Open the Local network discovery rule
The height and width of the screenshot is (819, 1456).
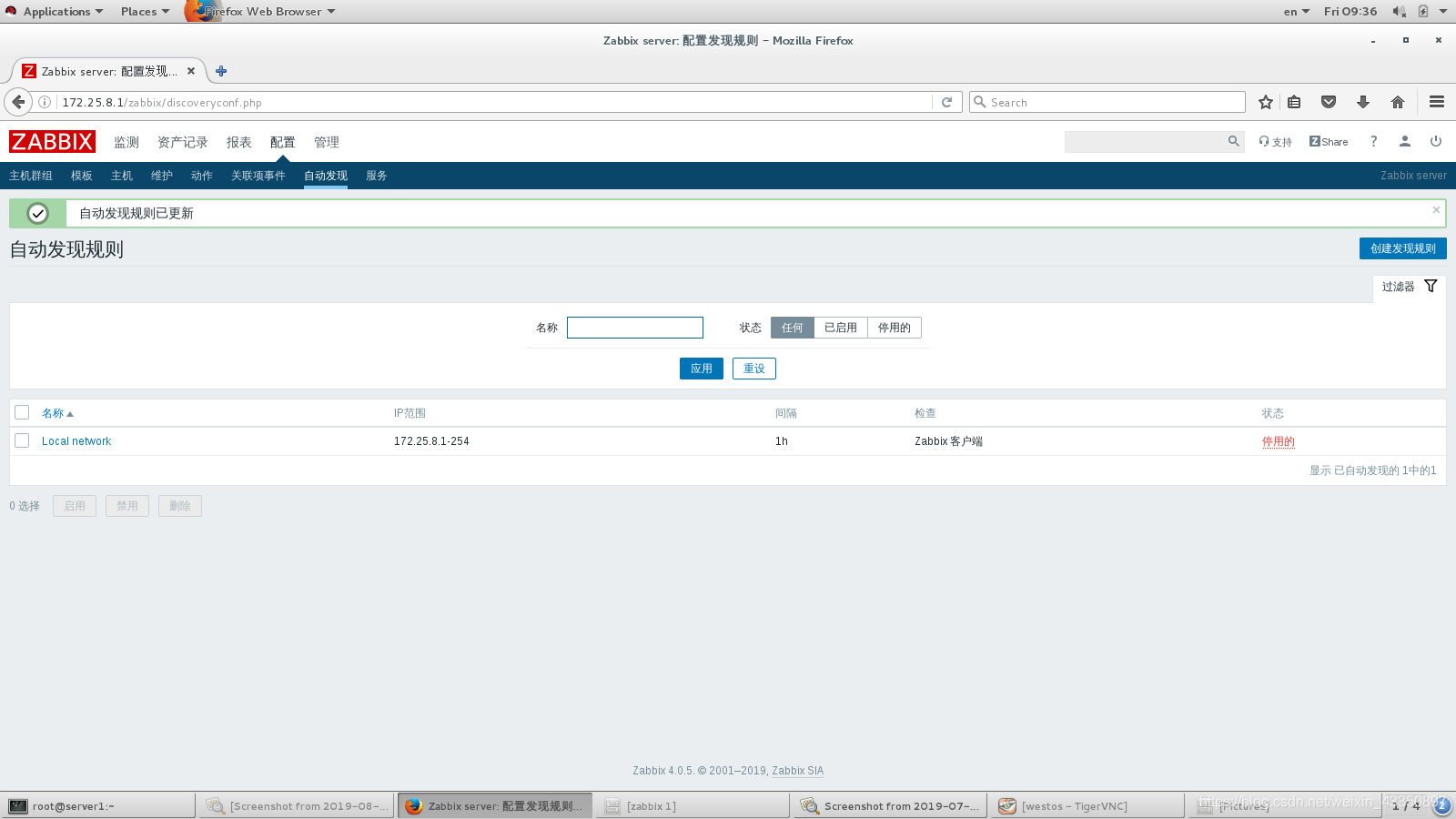point(76,441)
